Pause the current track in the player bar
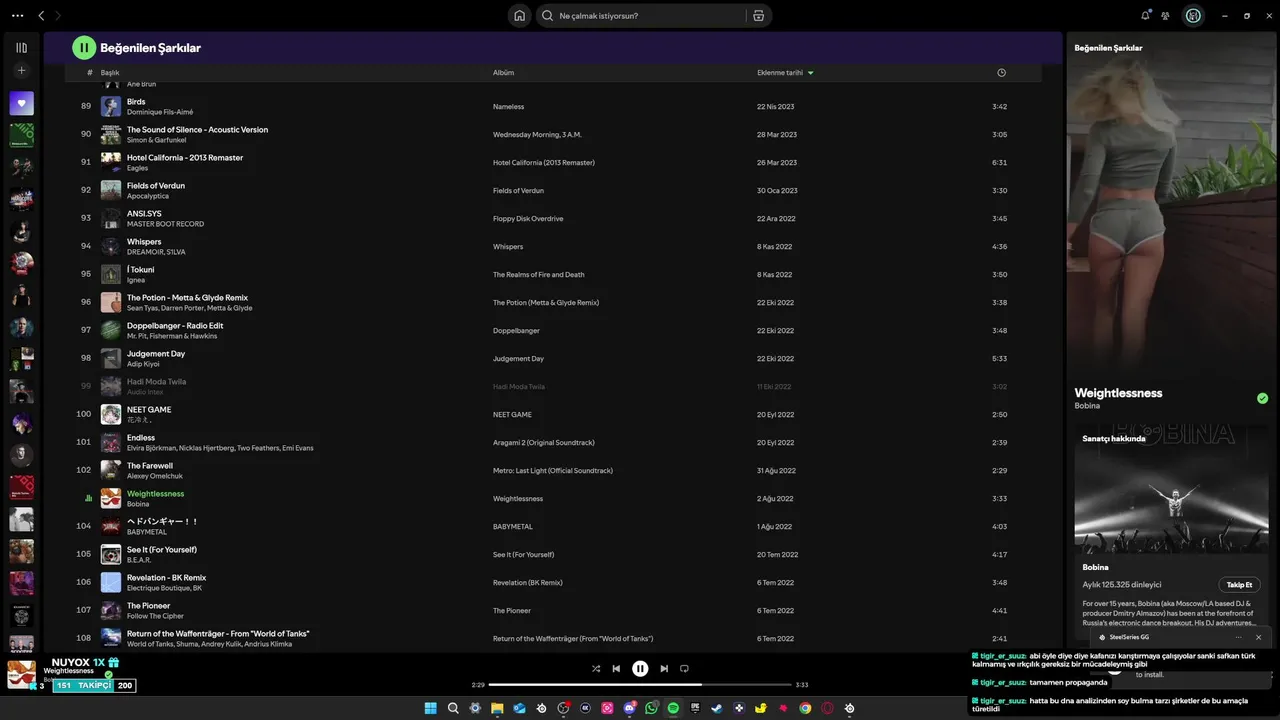1280x720 pixels. point(640,669)
